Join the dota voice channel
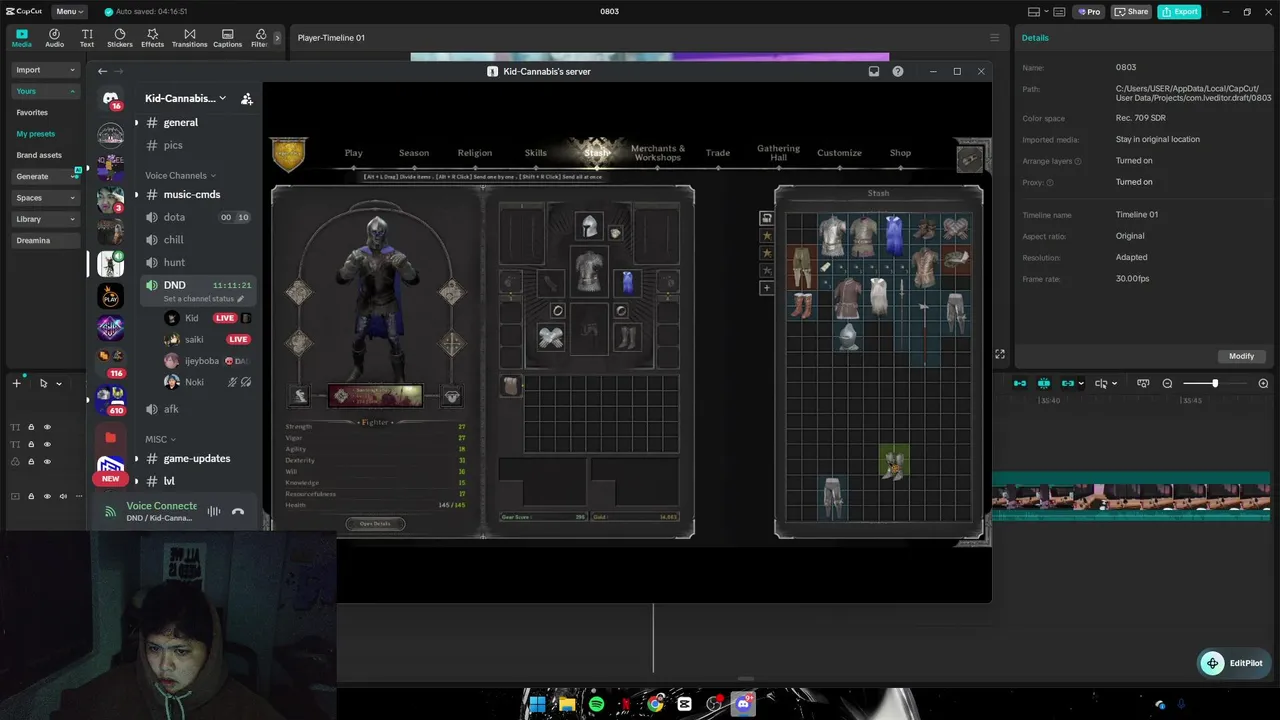The width and height of the screenshot is (1280, 720). pos(174,217)
